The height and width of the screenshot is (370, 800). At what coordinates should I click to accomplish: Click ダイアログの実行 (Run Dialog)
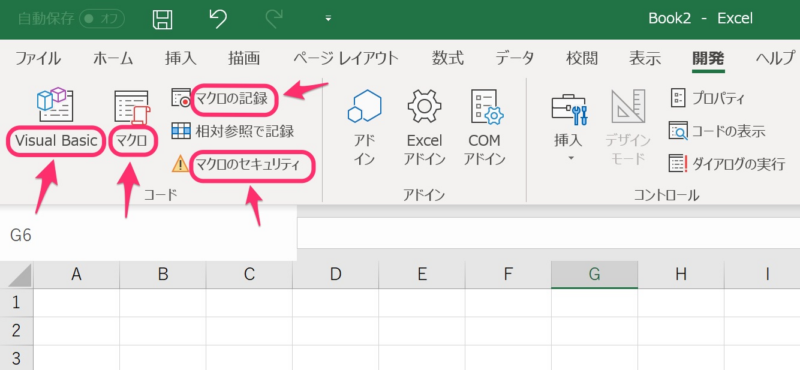[728, 164]
